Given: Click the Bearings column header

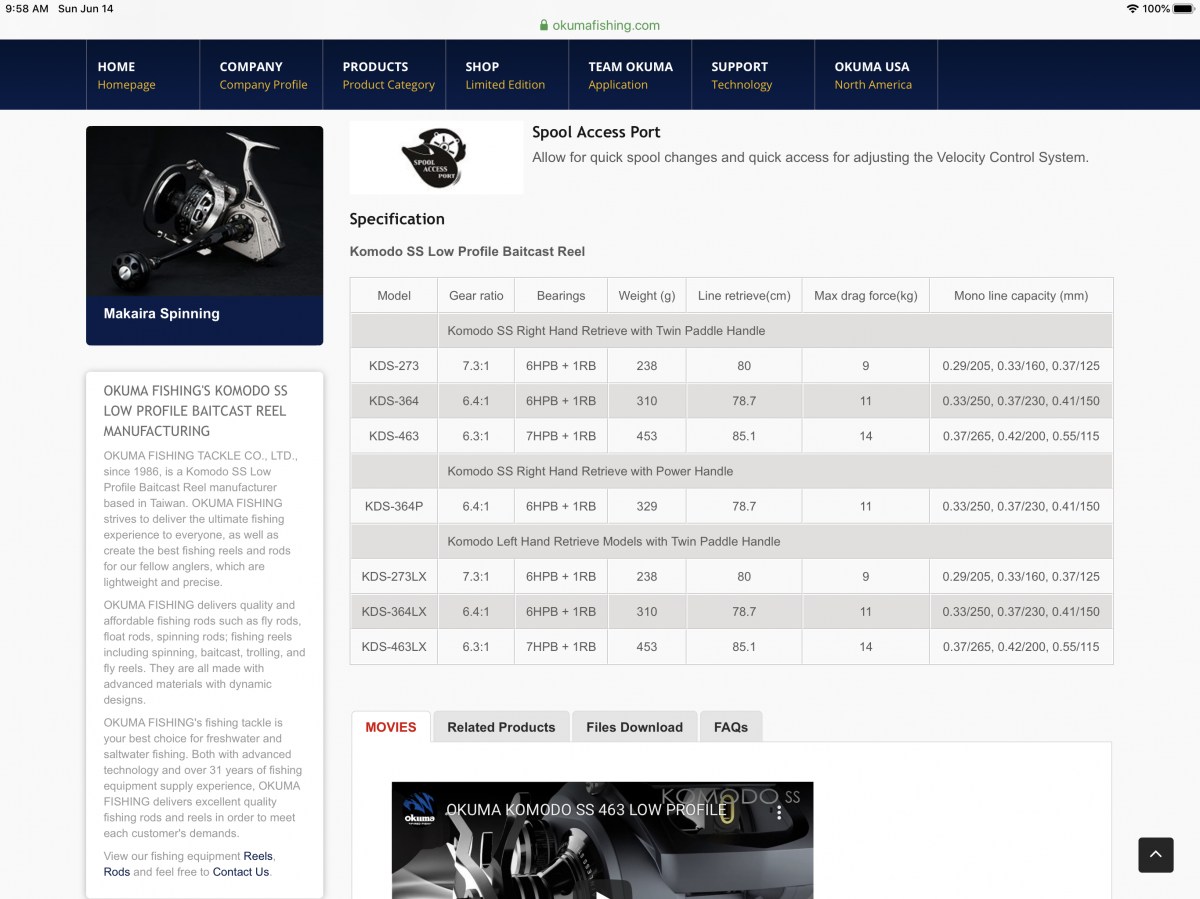Looking at the screenshot, I should click(x=561, y=296).
